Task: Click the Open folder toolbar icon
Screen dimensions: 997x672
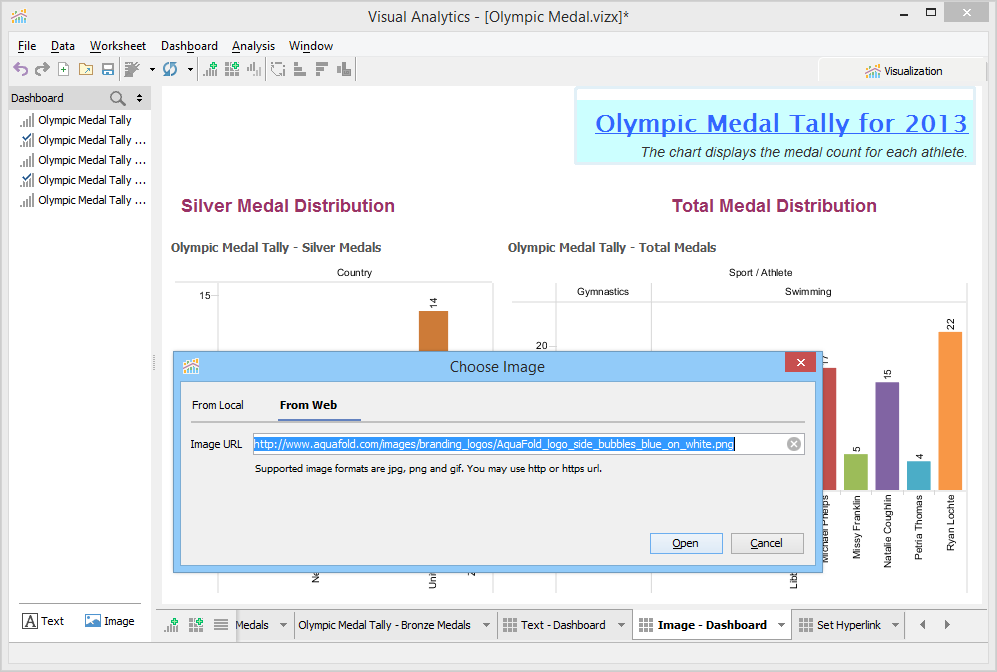Action: 85,69
